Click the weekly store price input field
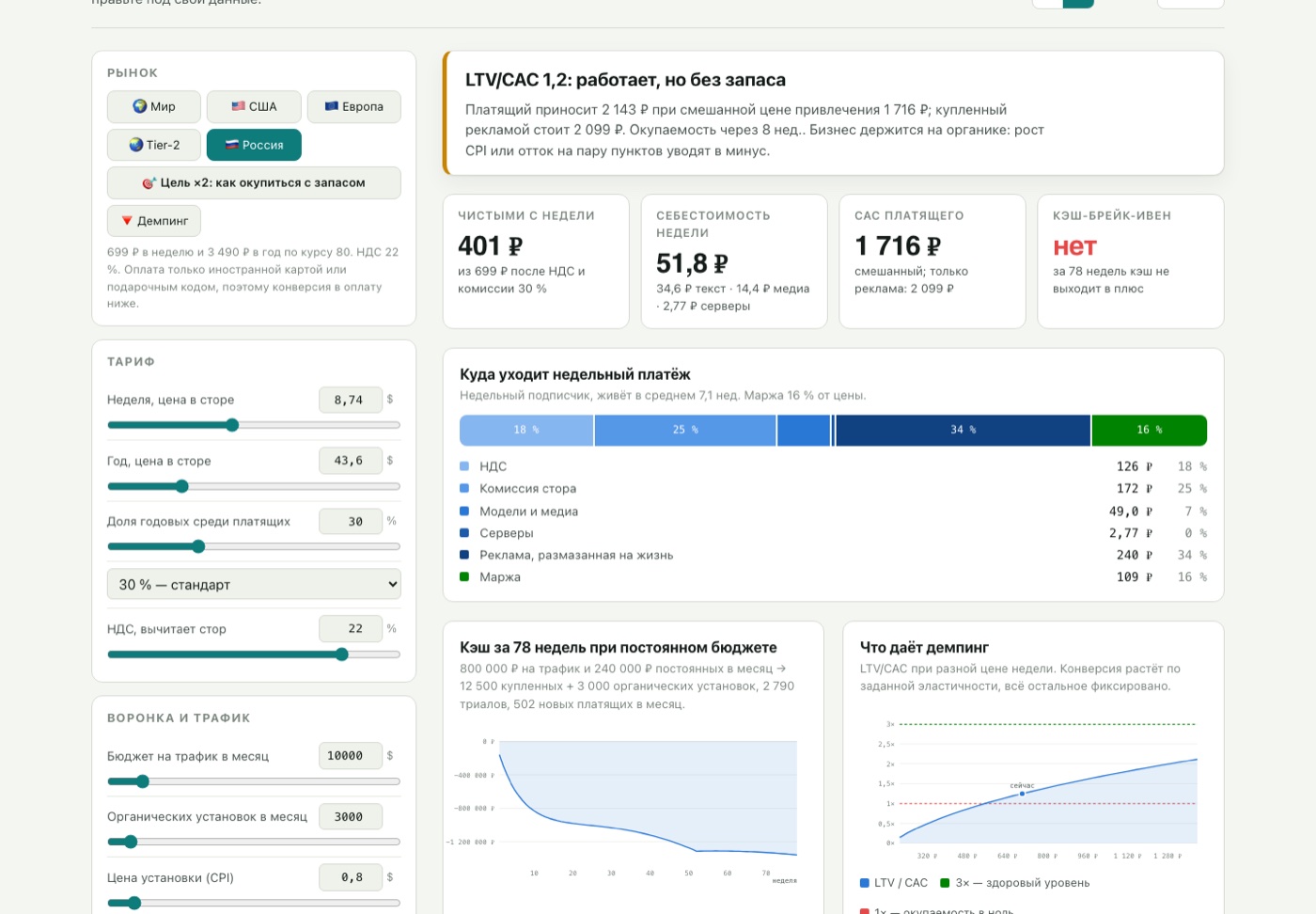 (x=351, y=400)
